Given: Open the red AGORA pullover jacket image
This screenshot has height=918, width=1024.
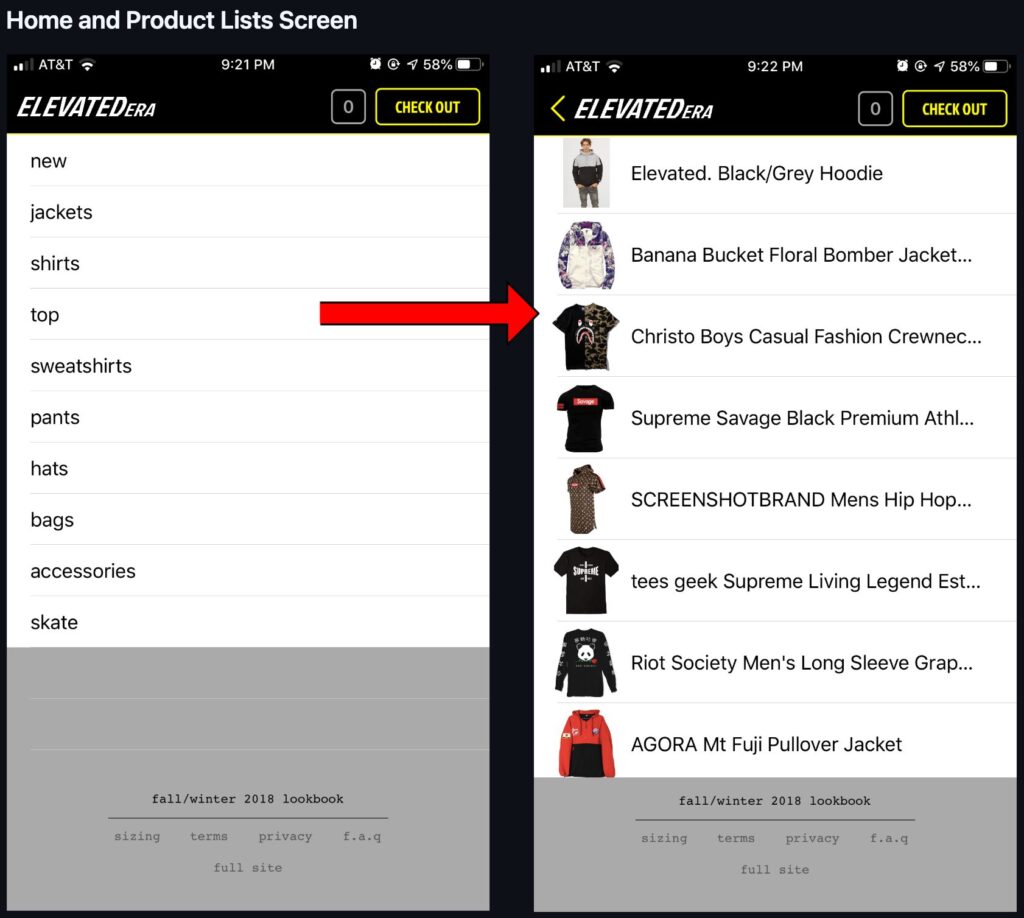Looking at the screenshot, I should pos(586,744).
